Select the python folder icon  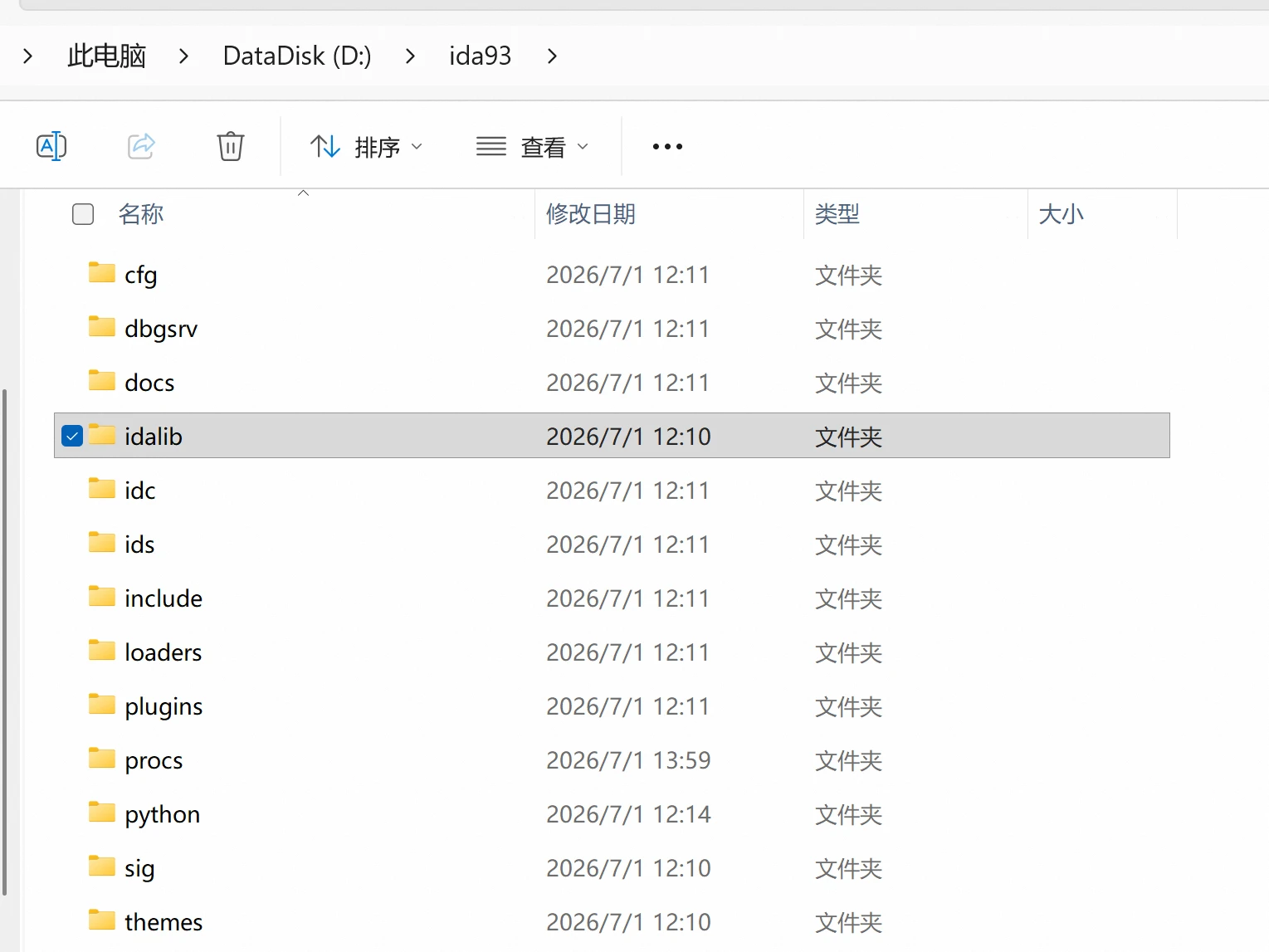[102, 813]
